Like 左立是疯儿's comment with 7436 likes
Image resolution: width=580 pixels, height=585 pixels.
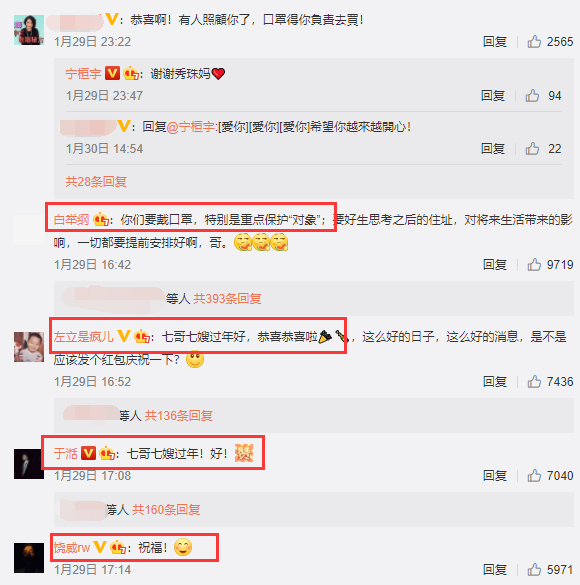tap(534, 381)
